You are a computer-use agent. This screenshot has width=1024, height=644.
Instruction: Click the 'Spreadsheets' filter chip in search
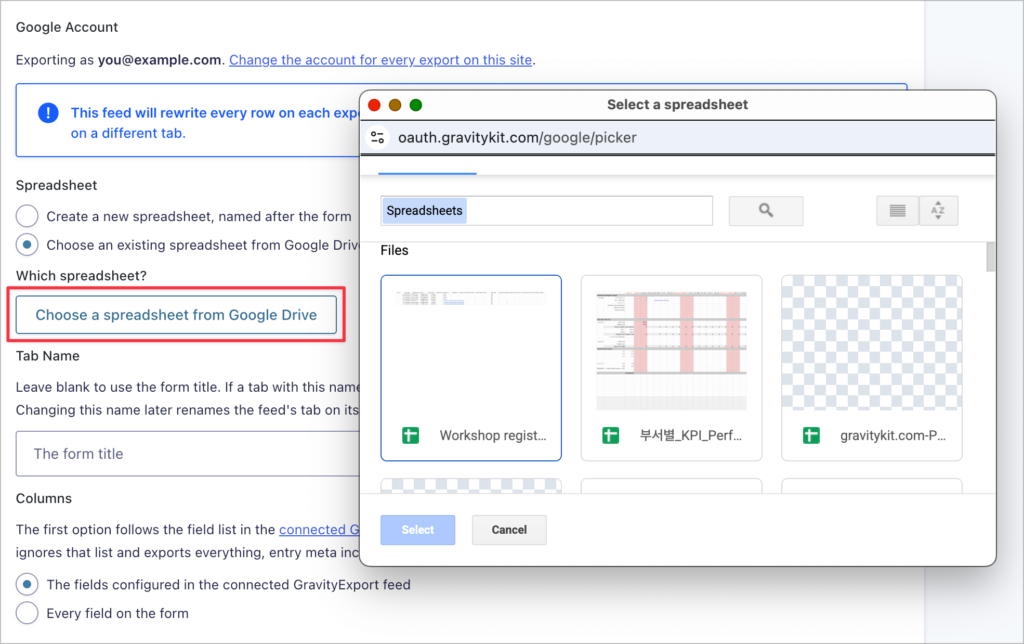click(424, 210)
